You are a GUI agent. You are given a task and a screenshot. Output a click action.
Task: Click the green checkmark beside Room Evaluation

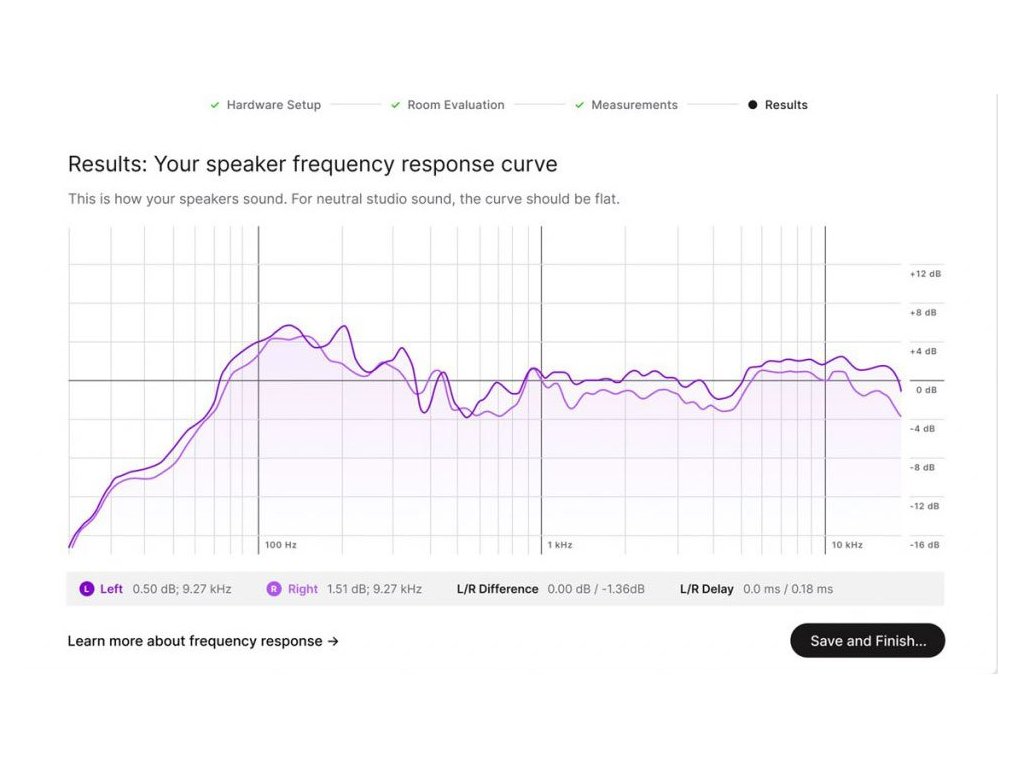(x=396, y=105)
